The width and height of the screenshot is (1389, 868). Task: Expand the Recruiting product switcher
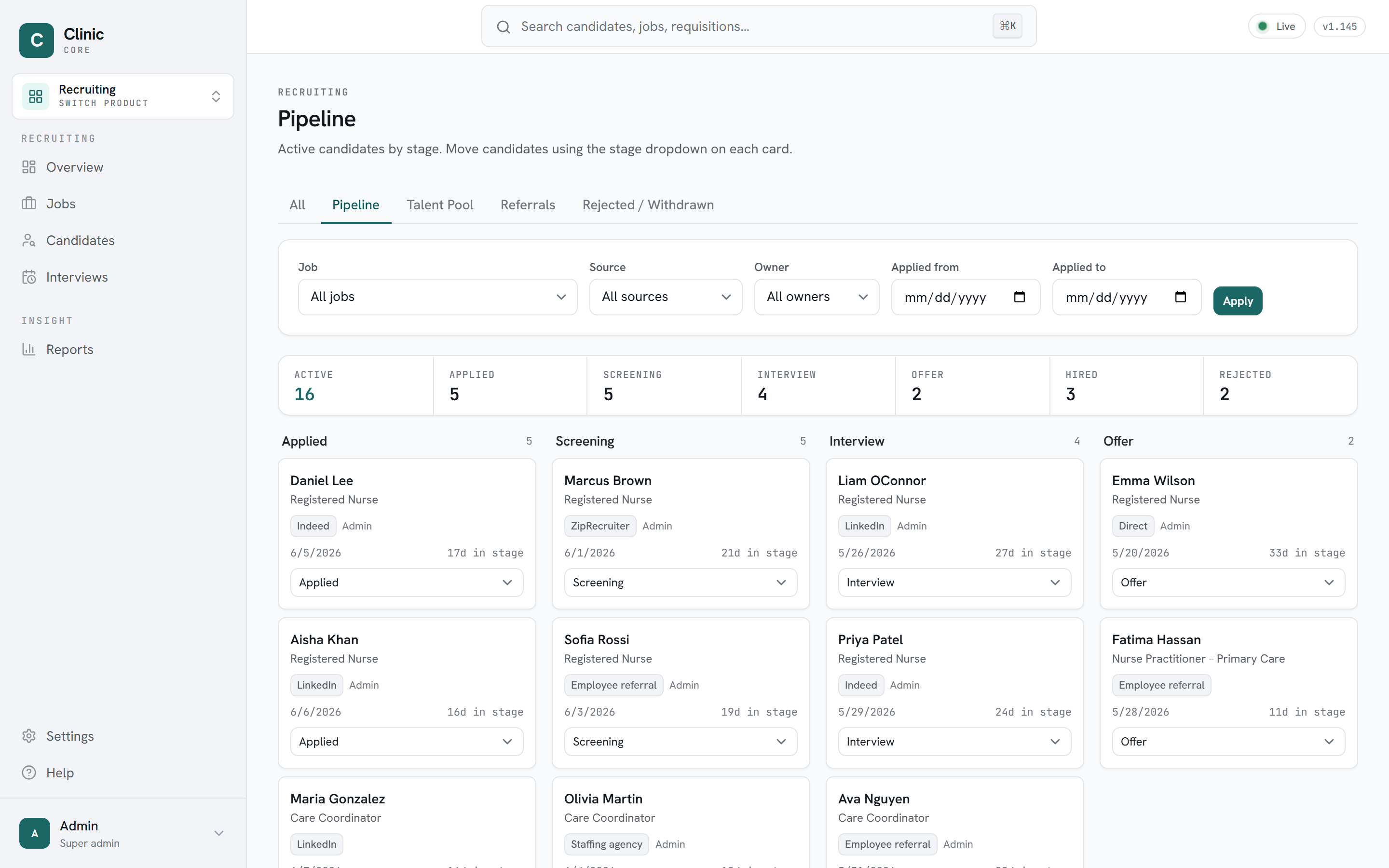123,96
